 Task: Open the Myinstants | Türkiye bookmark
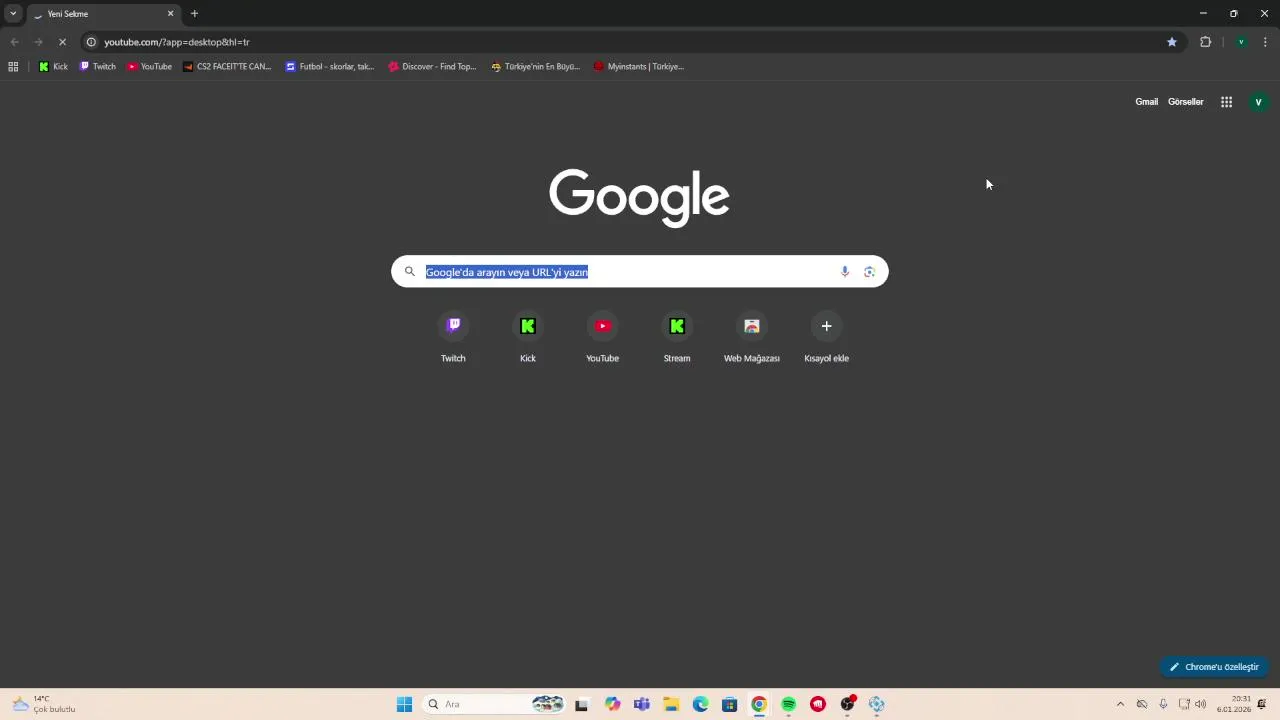pos(638,67)
